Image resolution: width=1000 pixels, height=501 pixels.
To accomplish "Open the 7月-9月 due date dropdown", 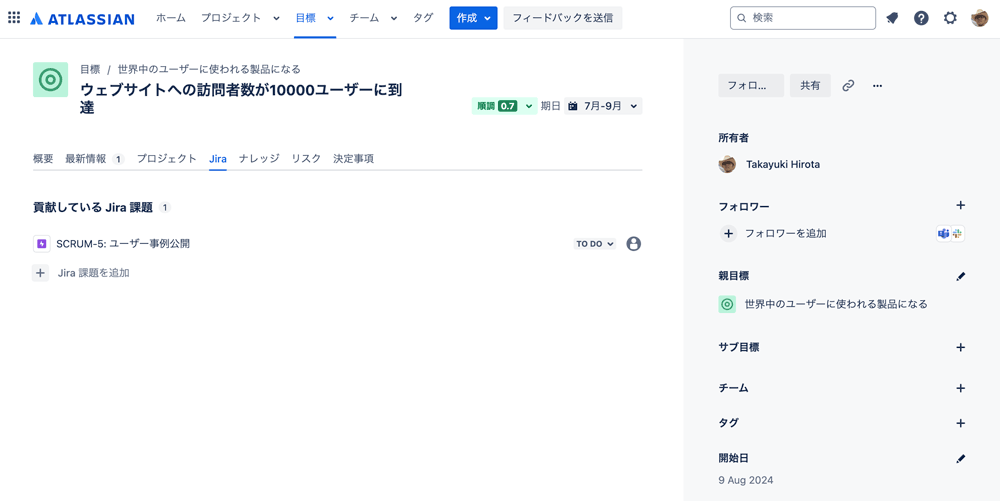I will coord(603,106).
